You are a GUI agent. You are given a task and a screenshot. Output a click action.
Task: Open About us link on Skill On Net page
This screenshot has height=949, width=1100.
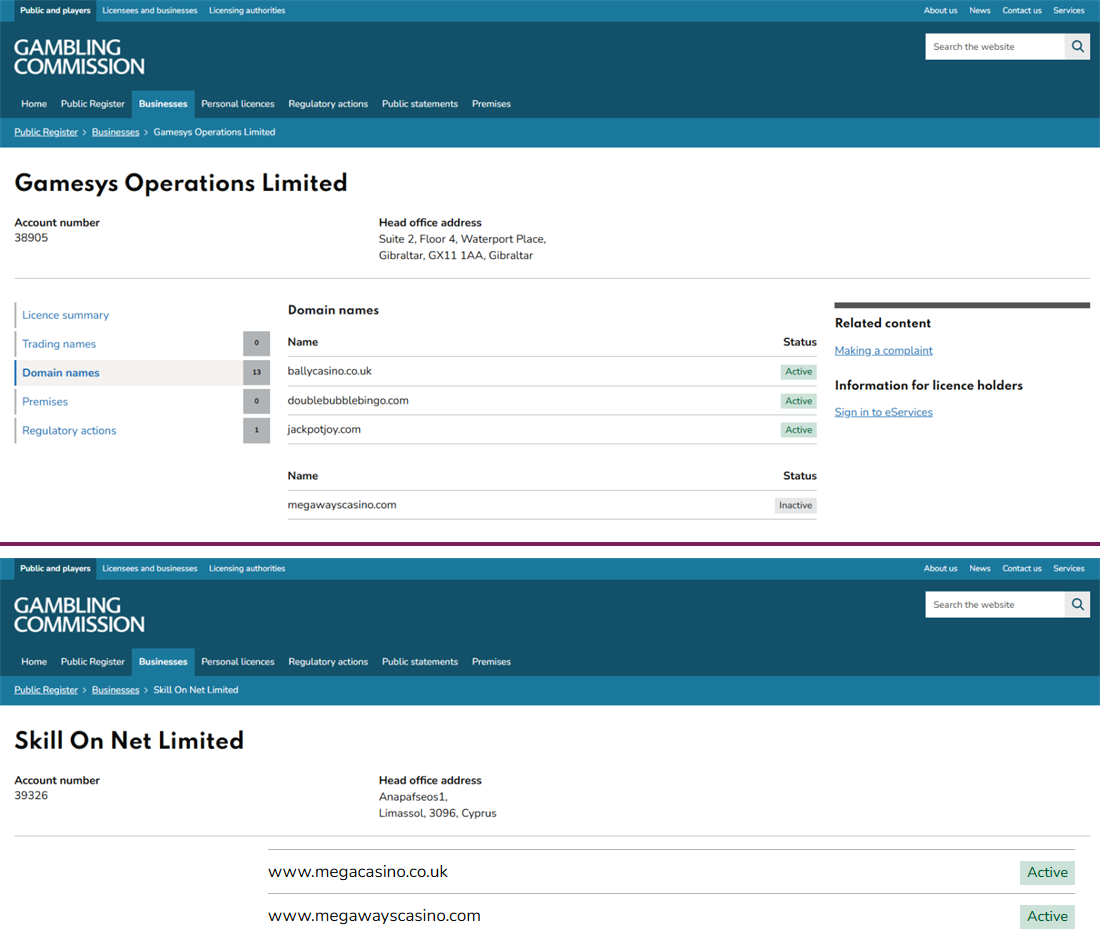coord(940,568)
